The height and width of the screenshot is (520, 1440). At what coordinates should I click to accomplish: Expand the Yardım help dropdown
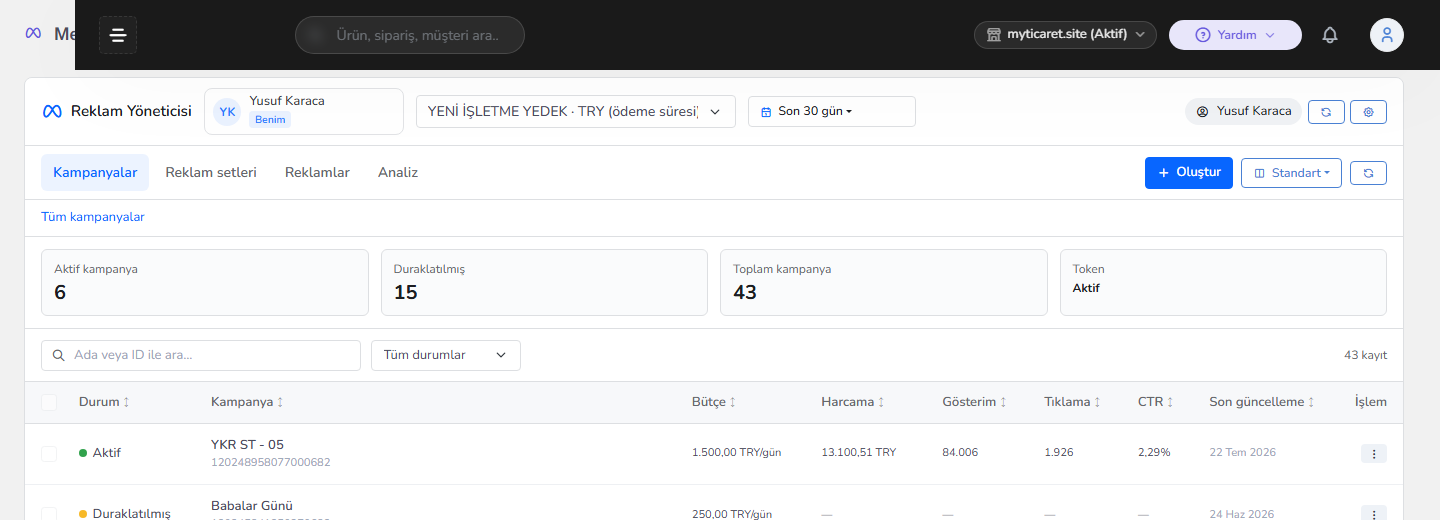point(1235,35)
